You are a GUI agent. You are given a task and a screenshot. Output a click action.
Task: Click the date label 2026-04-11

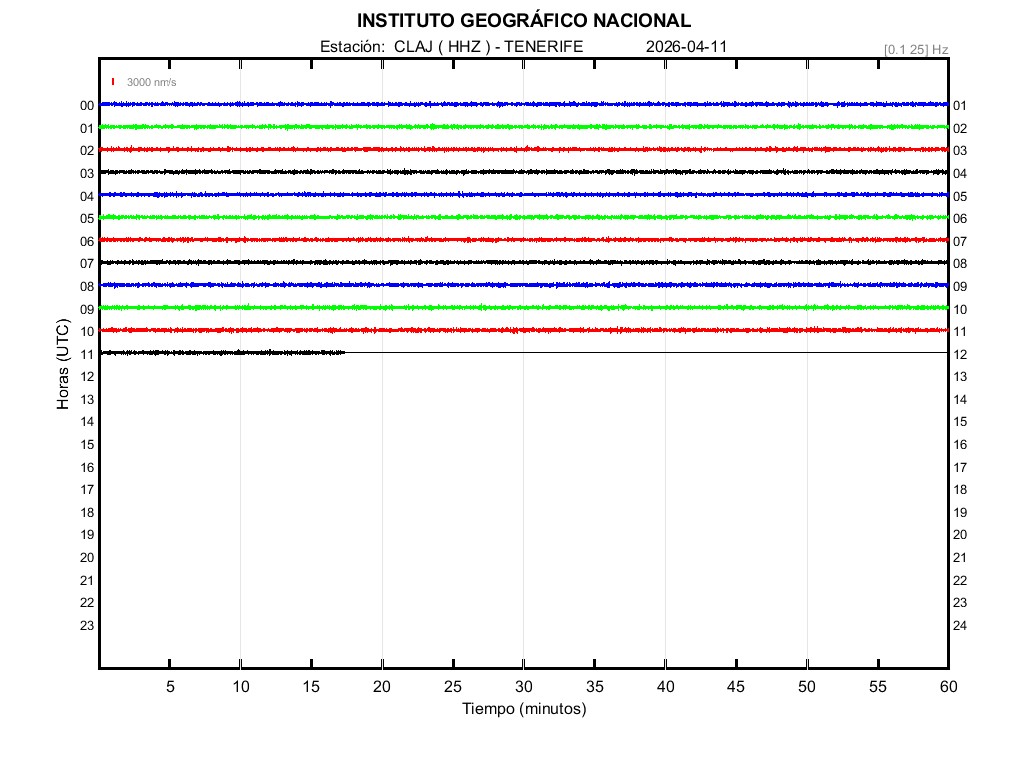[x=686, y=46]
